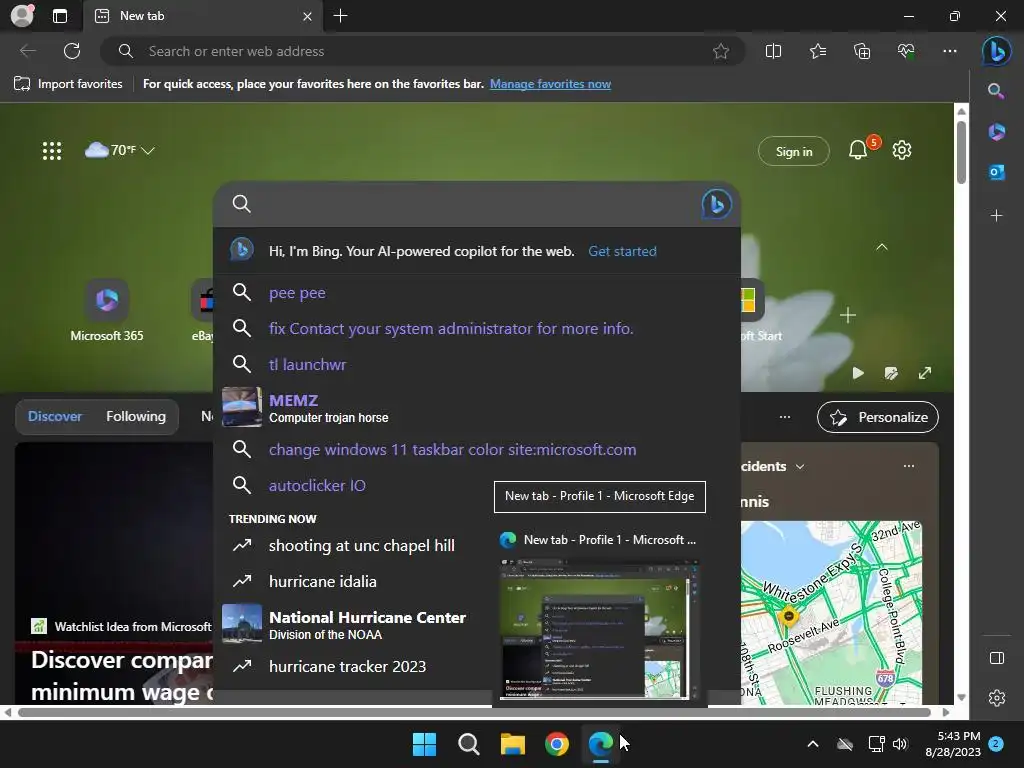Click the Edge window preview thumbnail
This screenshot has height=768, width=1024.
(x=599, y=628)
